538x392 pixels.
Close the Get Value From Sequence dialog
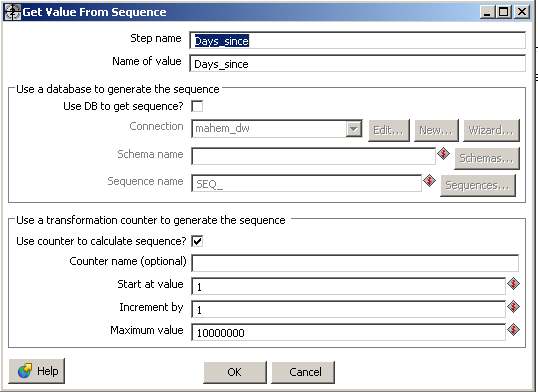pyautogui.click(x=522, y=12)
